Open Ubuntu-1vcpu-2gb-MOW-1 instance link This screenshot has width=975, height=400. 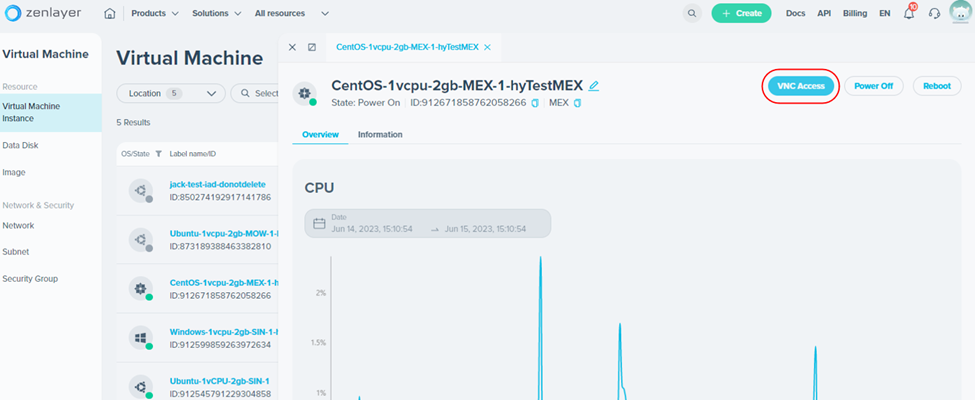click(224, 234)
